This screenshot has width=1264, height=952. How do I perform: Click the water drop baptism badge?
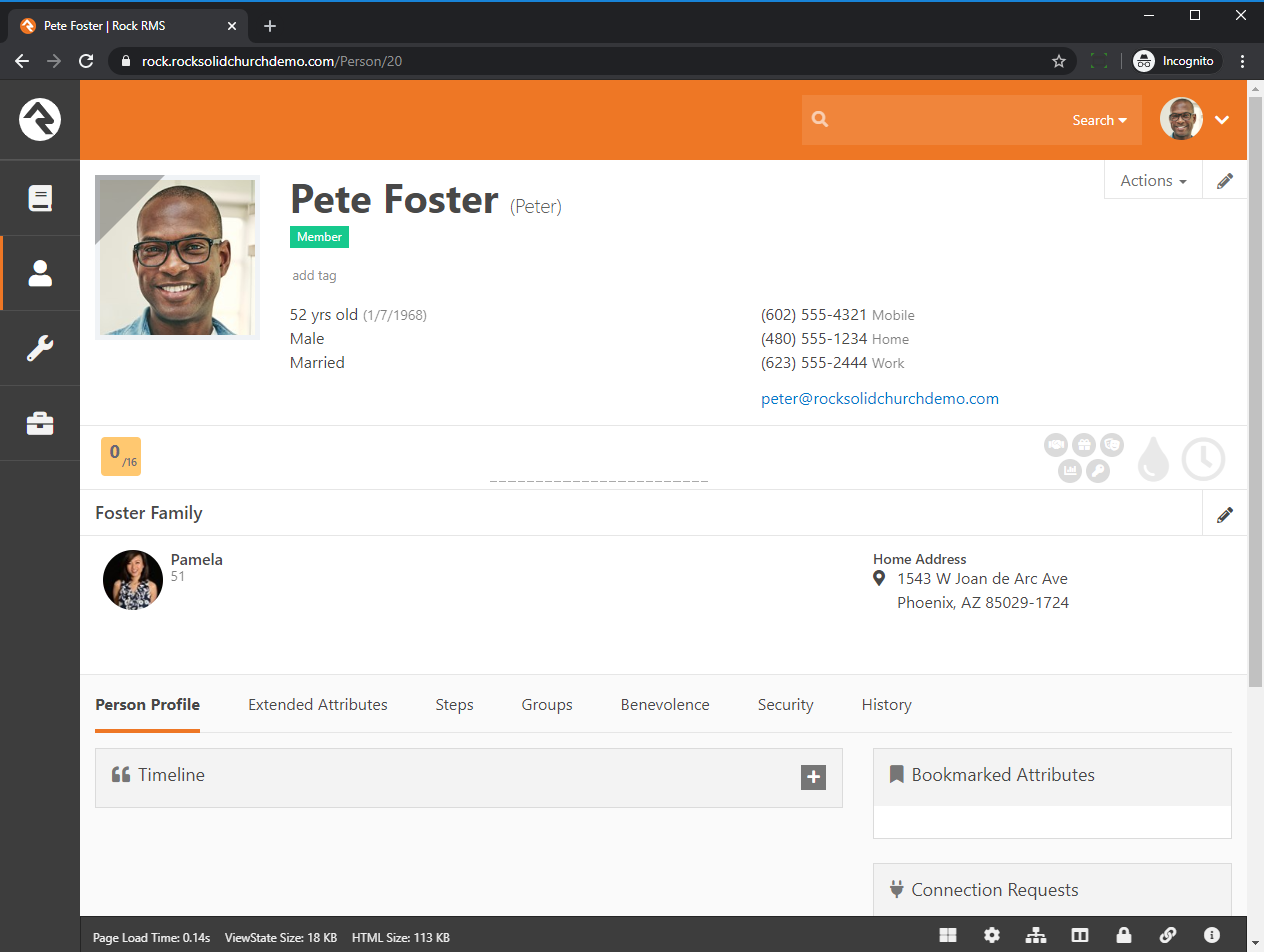point(1153,459)
